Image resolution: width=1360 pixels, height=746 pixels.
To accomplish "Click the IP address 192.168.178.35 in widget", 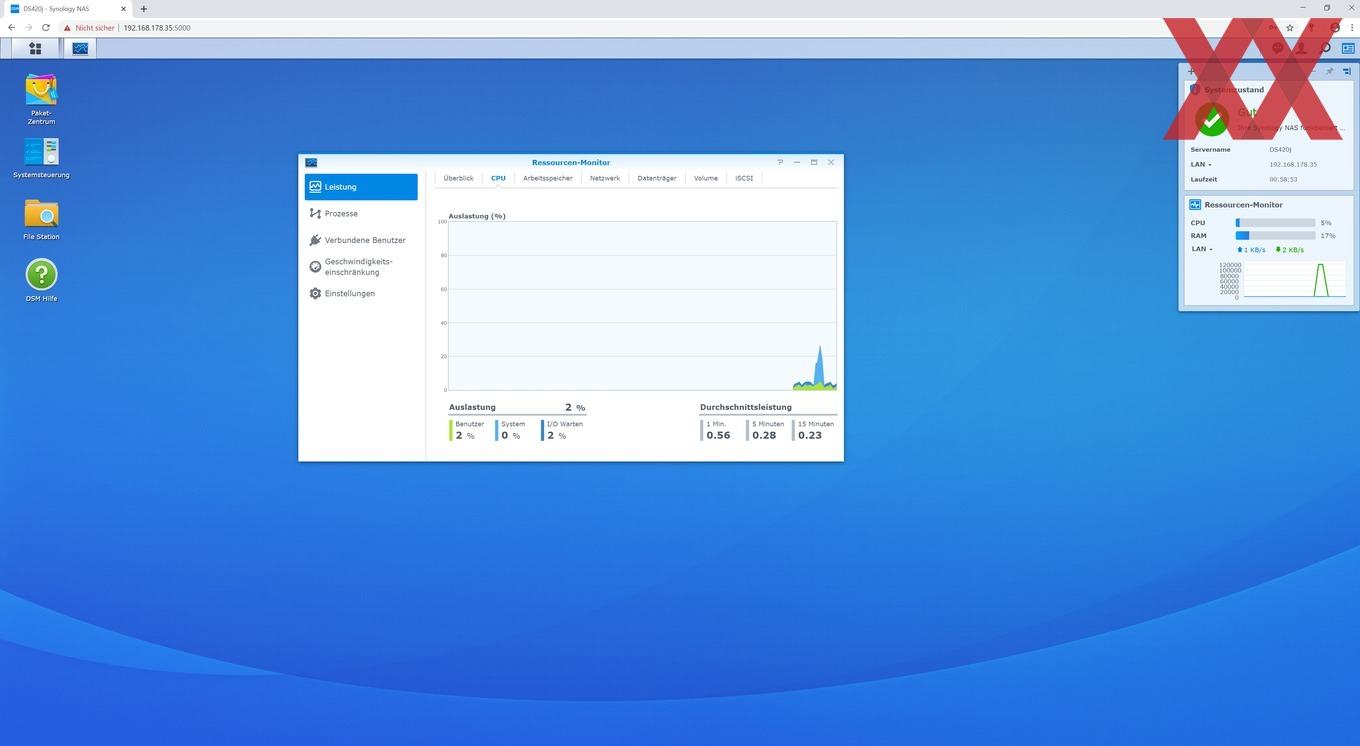I will (x=1293, y=164).
